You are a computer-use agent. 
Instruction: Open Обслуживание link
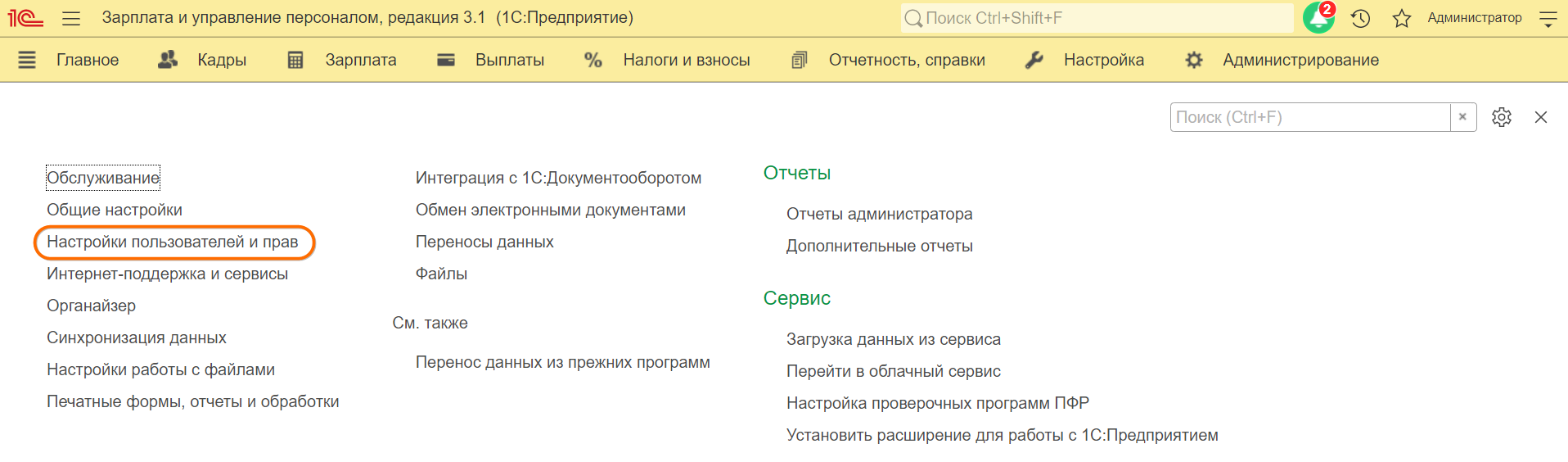(x=103, y=178)
